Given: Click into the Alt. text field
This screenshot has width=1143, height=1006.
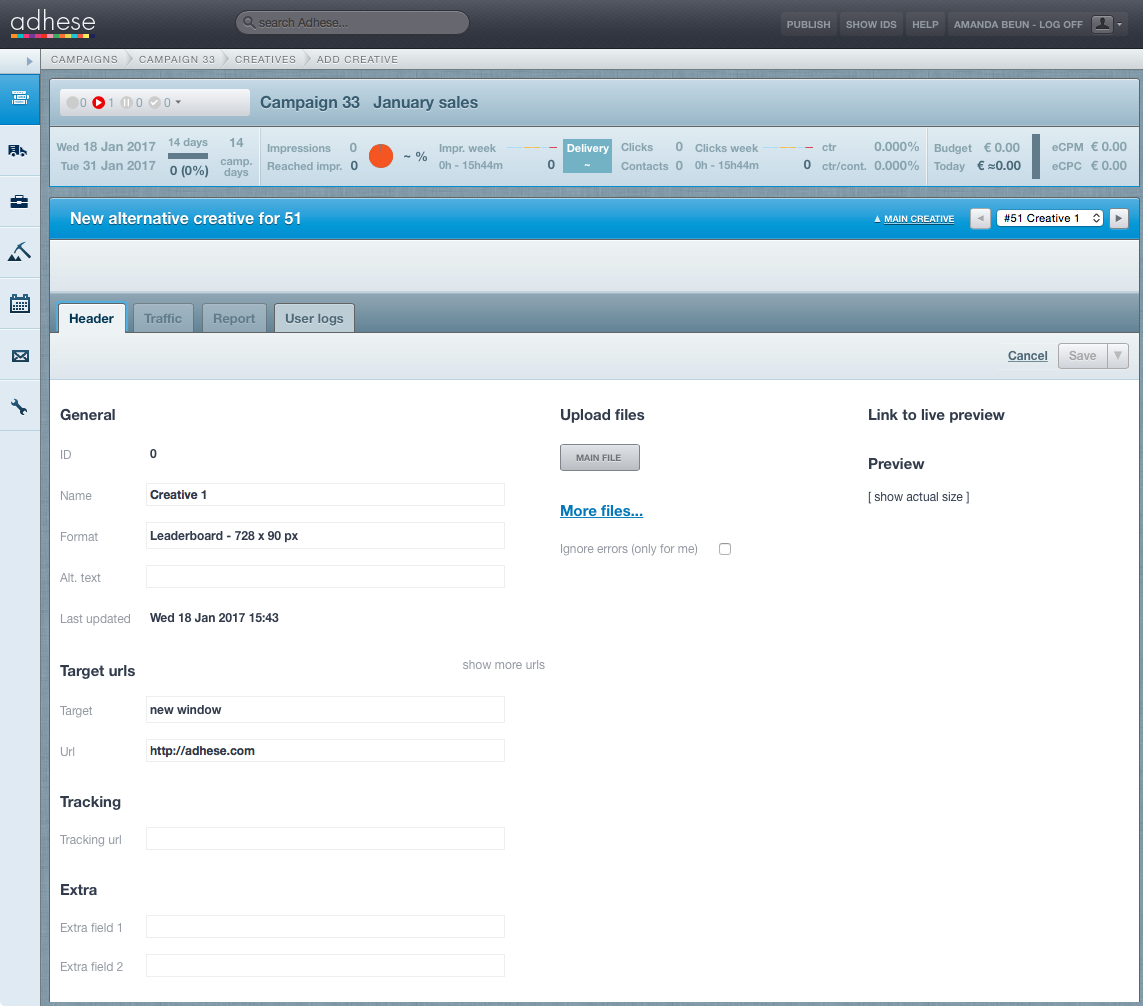Looking at the screenshot, I should (325, 577).
